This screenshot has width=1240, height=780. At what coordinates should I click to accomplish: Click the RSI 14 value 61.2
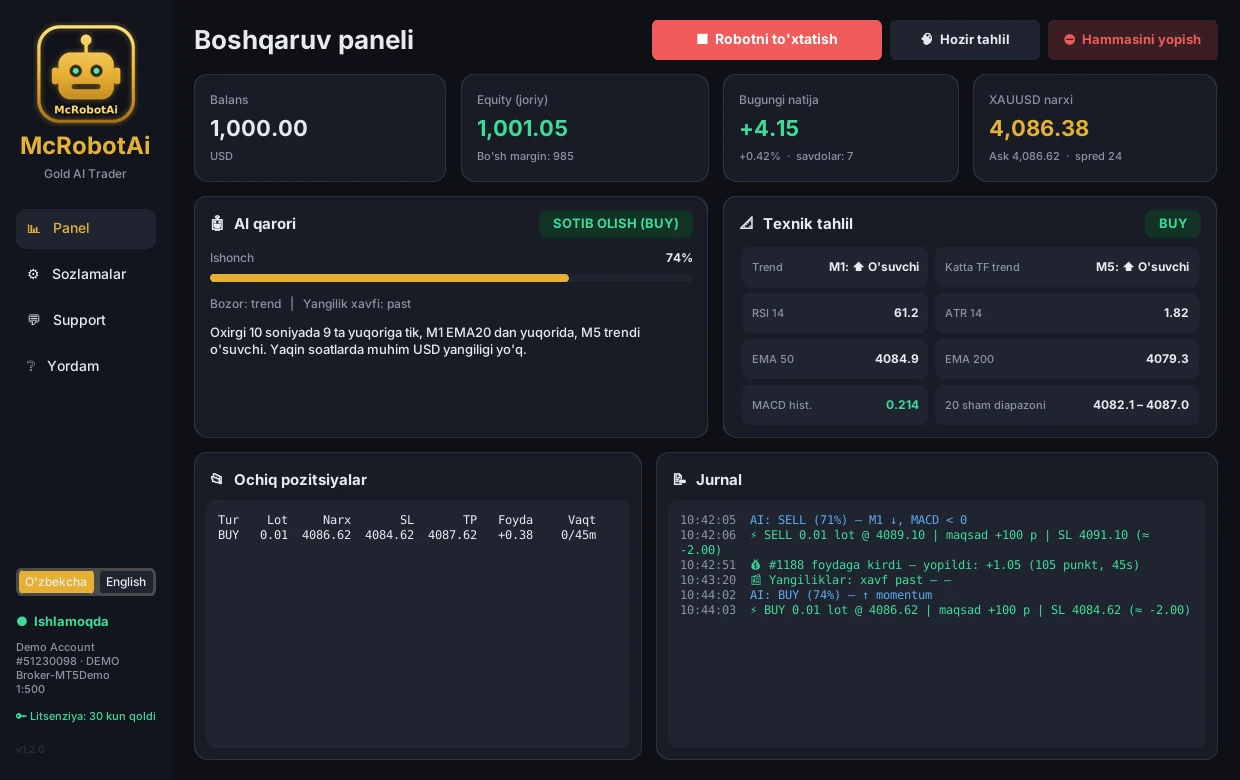click(x=906, y=313)
